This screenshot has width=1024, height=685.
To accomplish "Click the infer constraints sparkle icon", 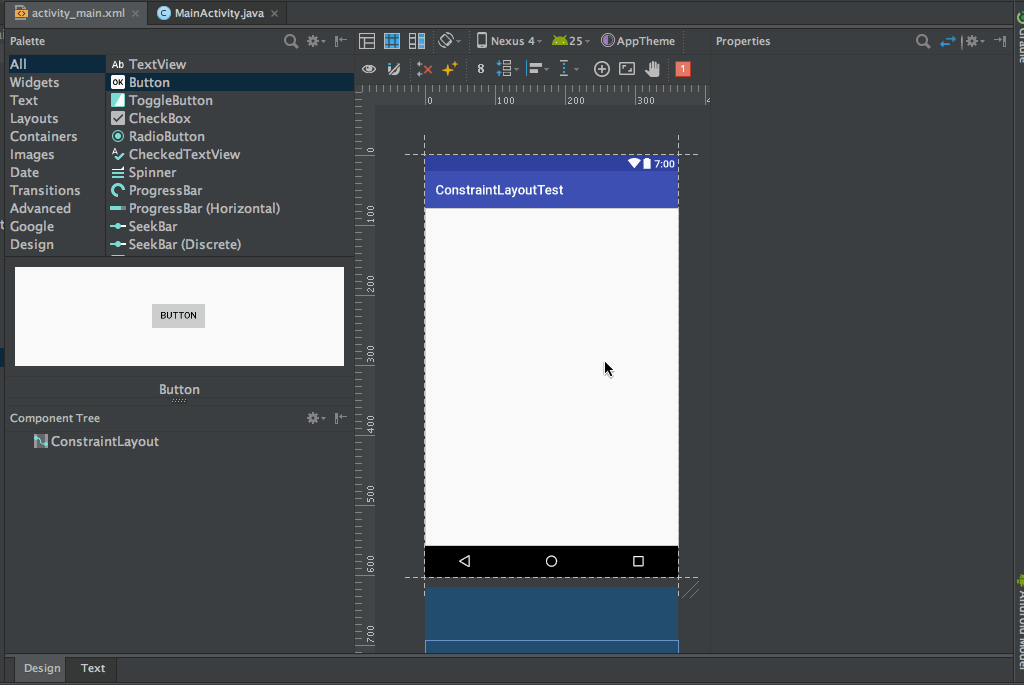I will [450, 69].
